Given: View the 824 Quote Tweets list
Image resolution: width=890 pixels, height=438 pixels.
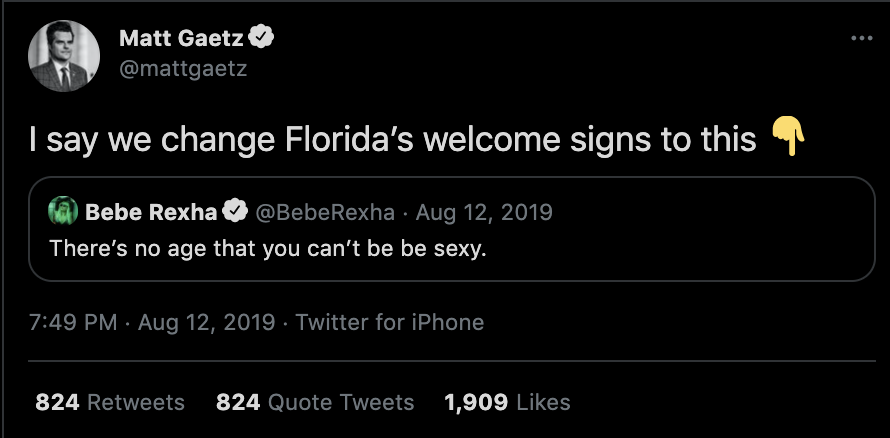Looking at the screenshot, I should point(315,402).
